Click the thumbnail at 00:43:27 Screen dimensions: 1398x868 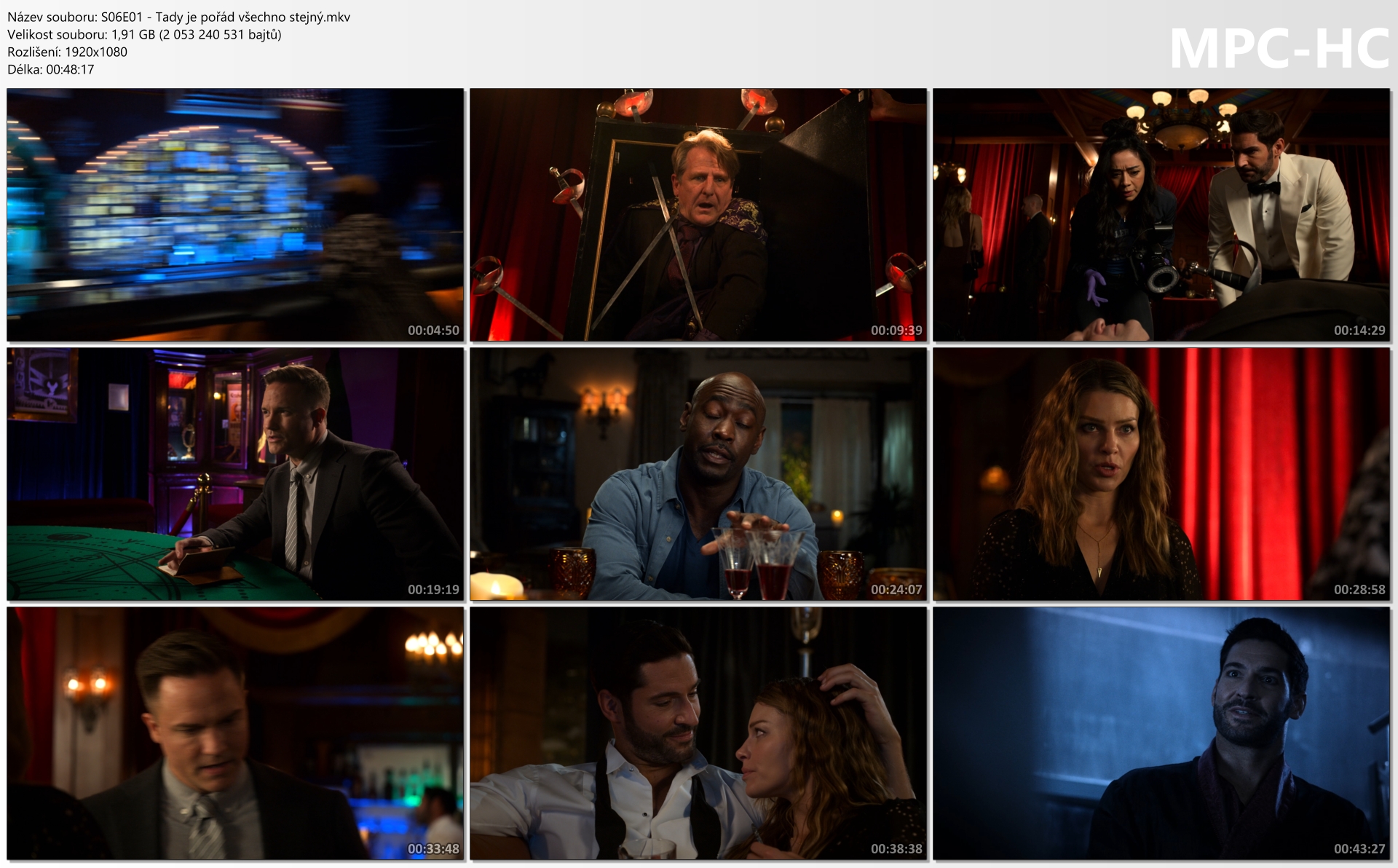(1161, 733)
